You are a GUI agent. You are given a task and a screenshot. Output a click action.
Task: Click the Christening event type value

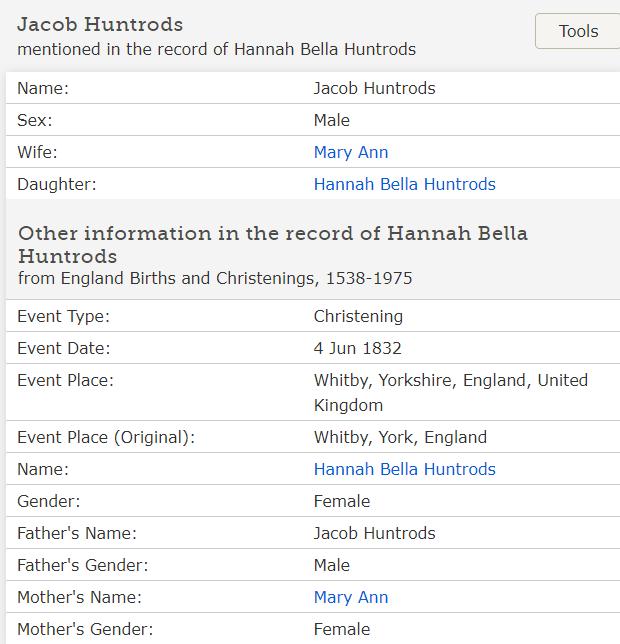click(x=358, y=316)
